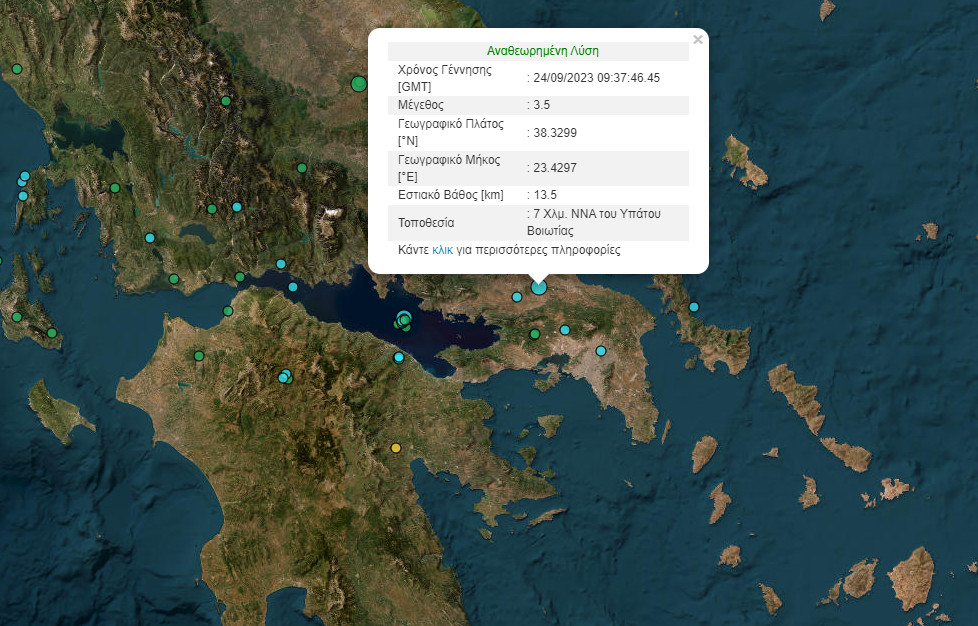The height and width of the screenshot is (626, 978).
Task: Select the green marker at far top-left edge
Action: point(16,69)
